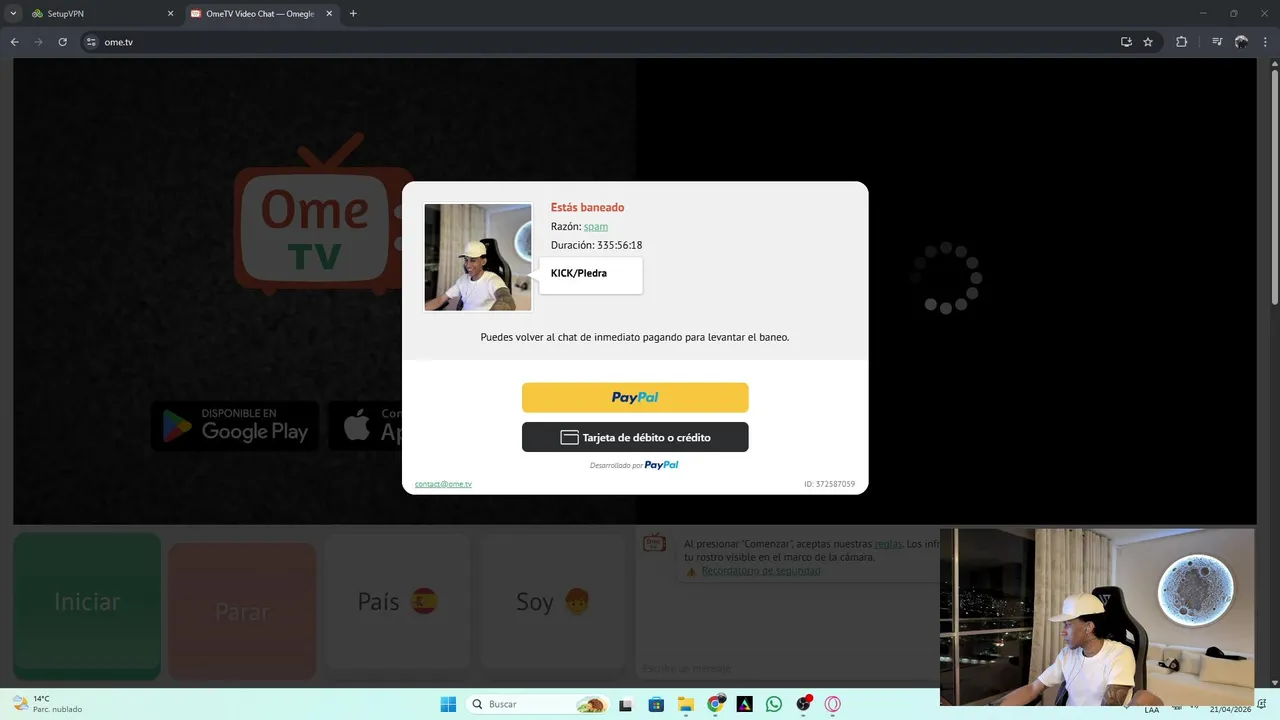Open a new browser tab

[x=353, y=14]
